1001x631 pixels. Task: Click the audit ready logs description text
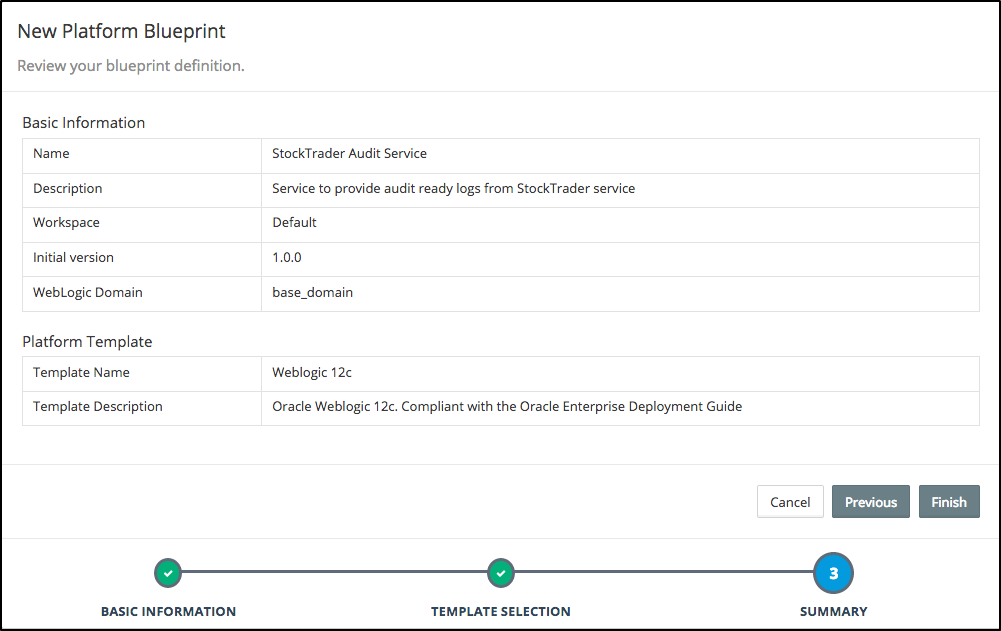coord(453,188)
